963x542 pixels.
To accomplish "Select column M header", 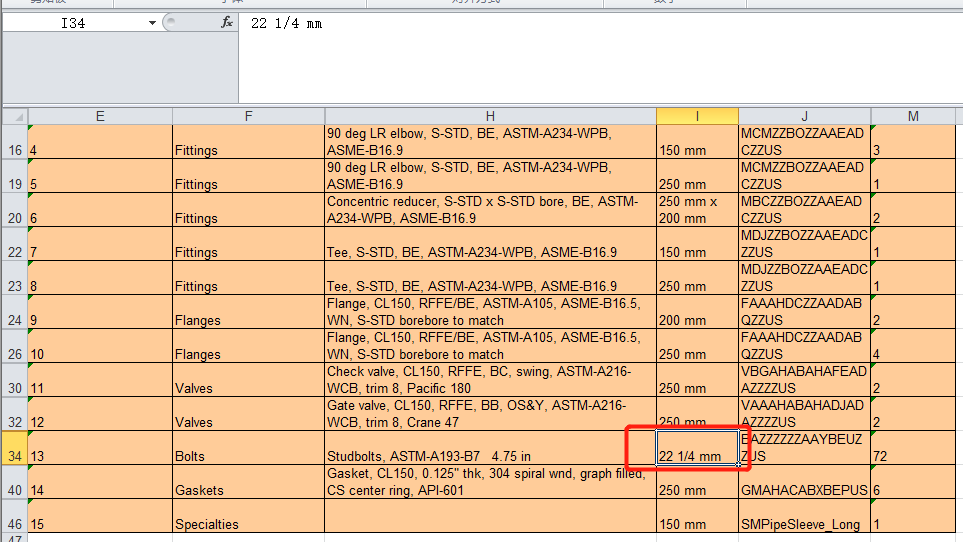I will coord(913,117).
